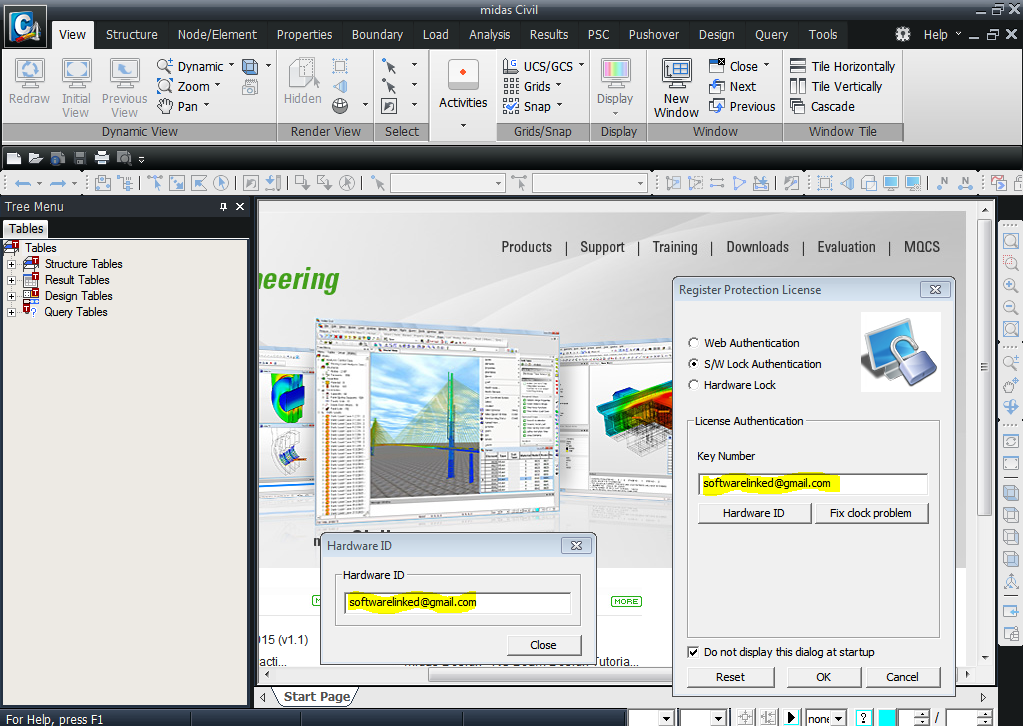Image resolution: width=1023 pixels, height=726 pixels.
Task: Select Web Authentication radio option
Action: coord(694,343)
